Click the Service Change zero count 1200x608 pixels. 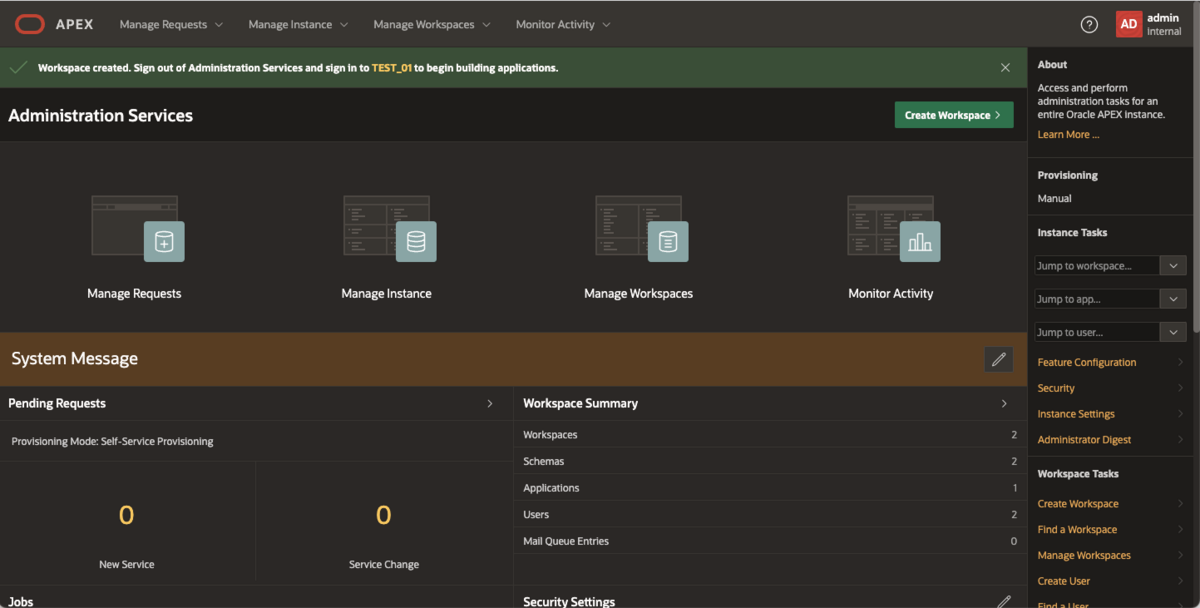(384, 515)
